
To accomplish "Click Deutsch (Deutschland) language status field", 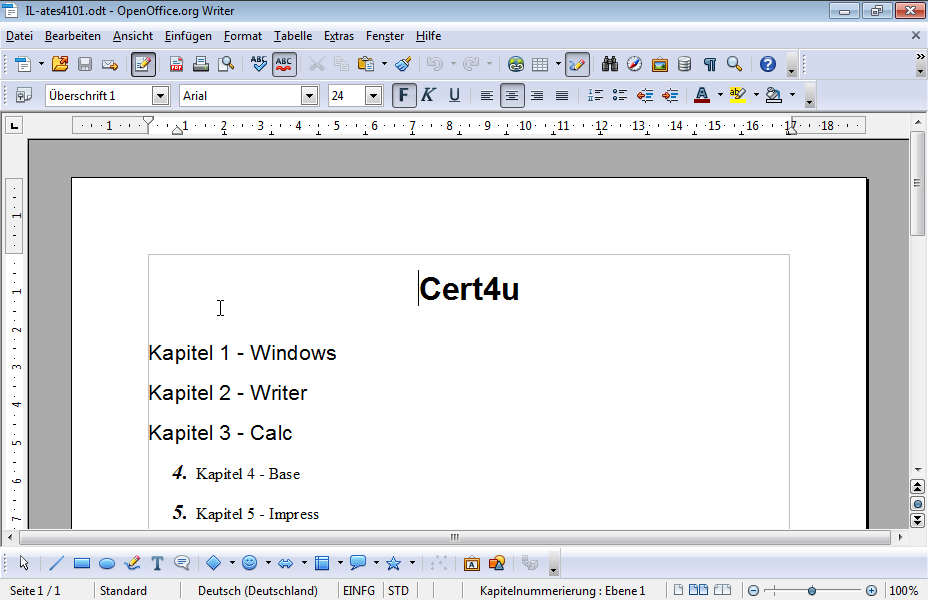I will tap(258, 591).
